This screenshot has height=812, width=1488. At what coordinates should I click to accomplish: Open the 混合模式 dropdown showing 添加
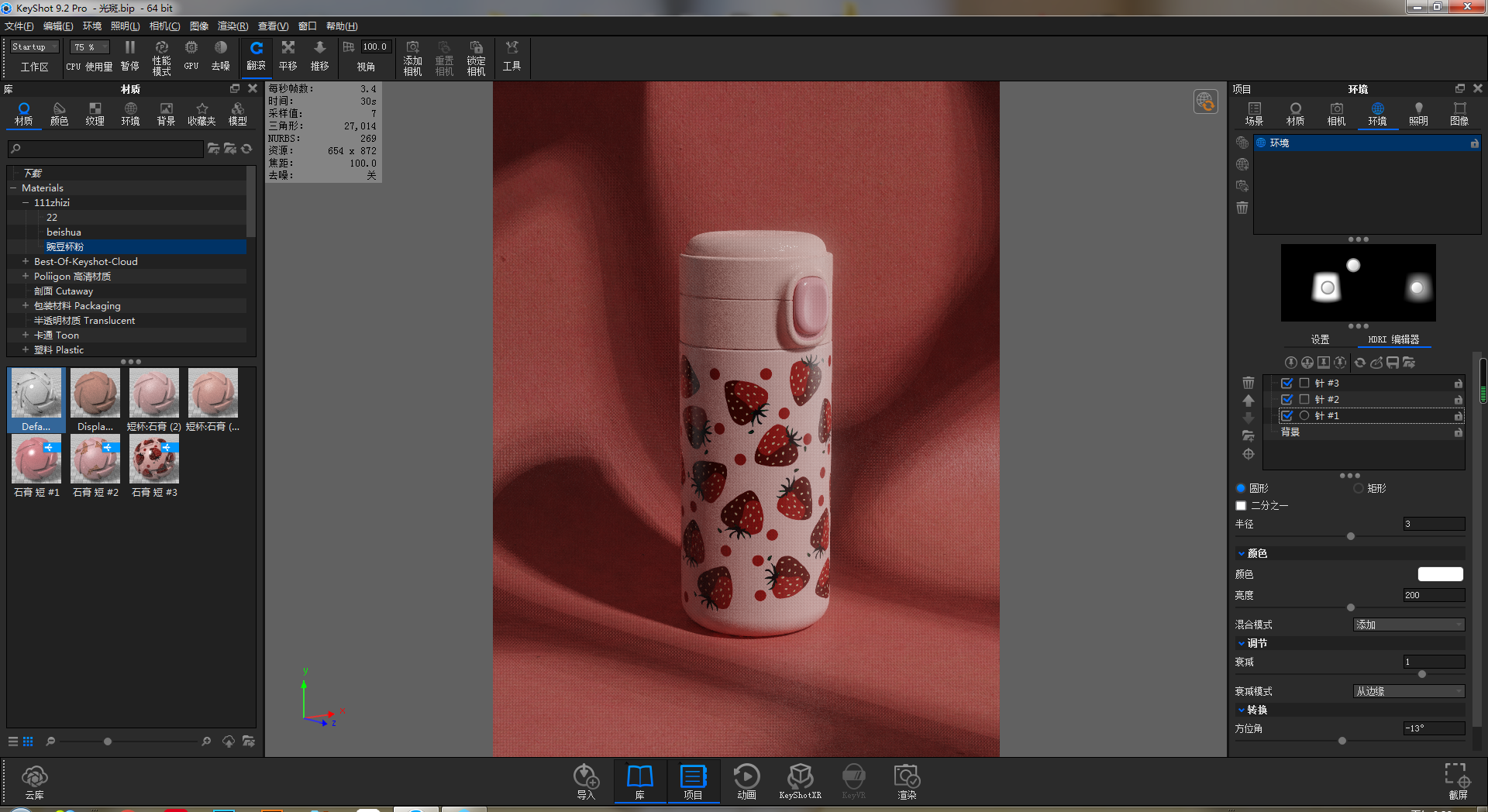[1409, 624]
